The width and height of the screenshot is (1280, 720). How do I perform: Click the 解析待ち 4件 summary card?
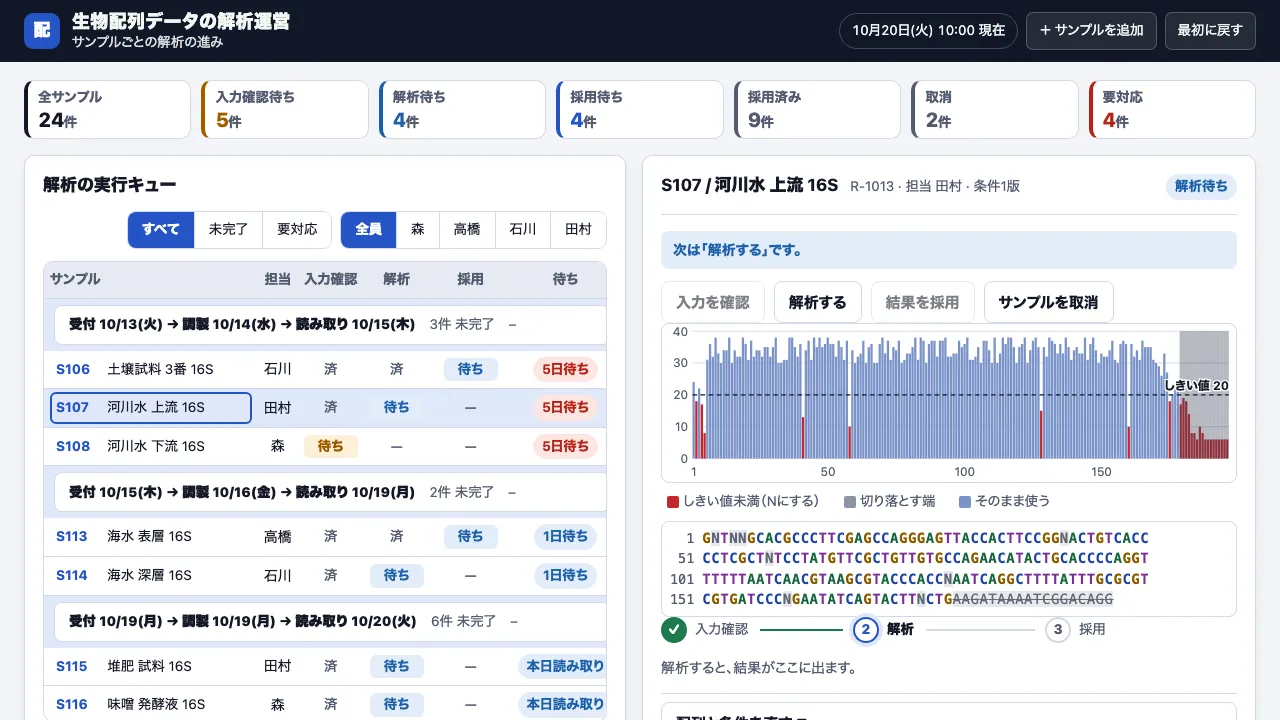pos(462,109)
